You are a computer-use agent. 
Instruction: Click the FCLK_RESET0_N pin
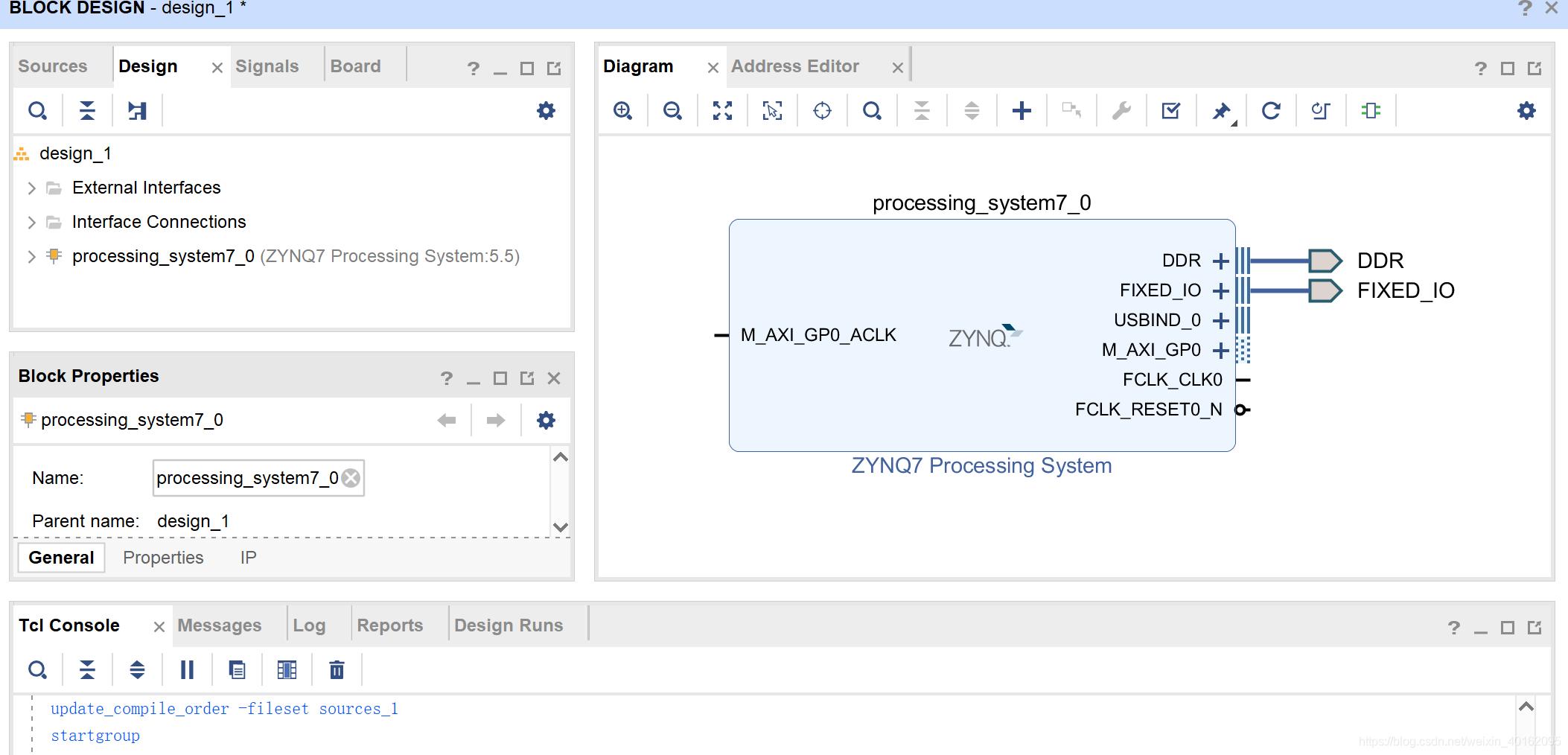[1243, 410]
